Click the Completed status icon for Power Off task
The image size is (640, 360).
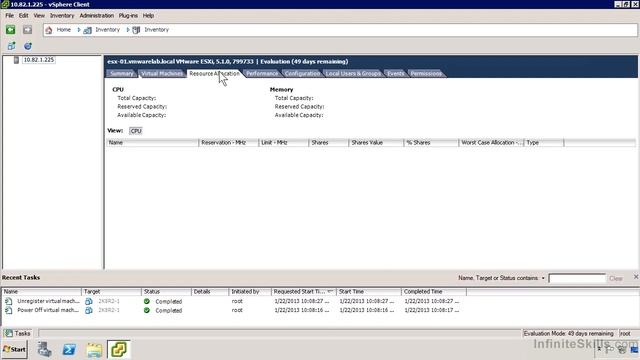(x=147, y=310)
